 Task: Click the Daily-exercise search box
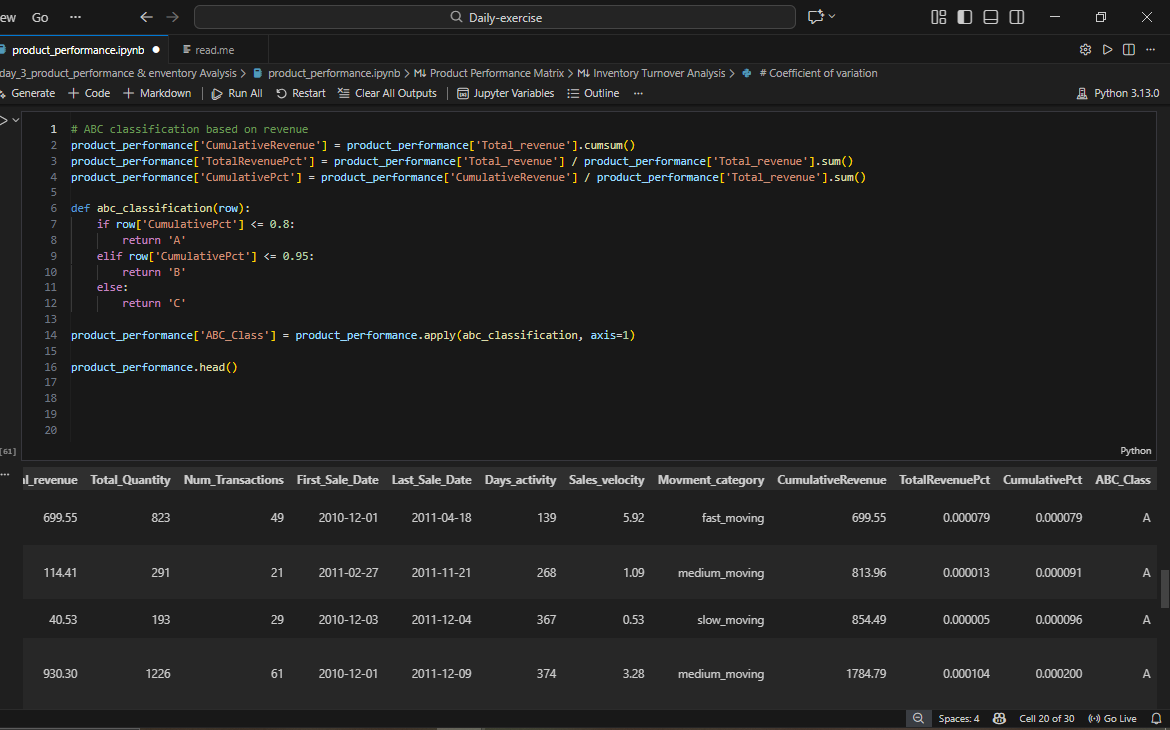[x=495, y=17]
